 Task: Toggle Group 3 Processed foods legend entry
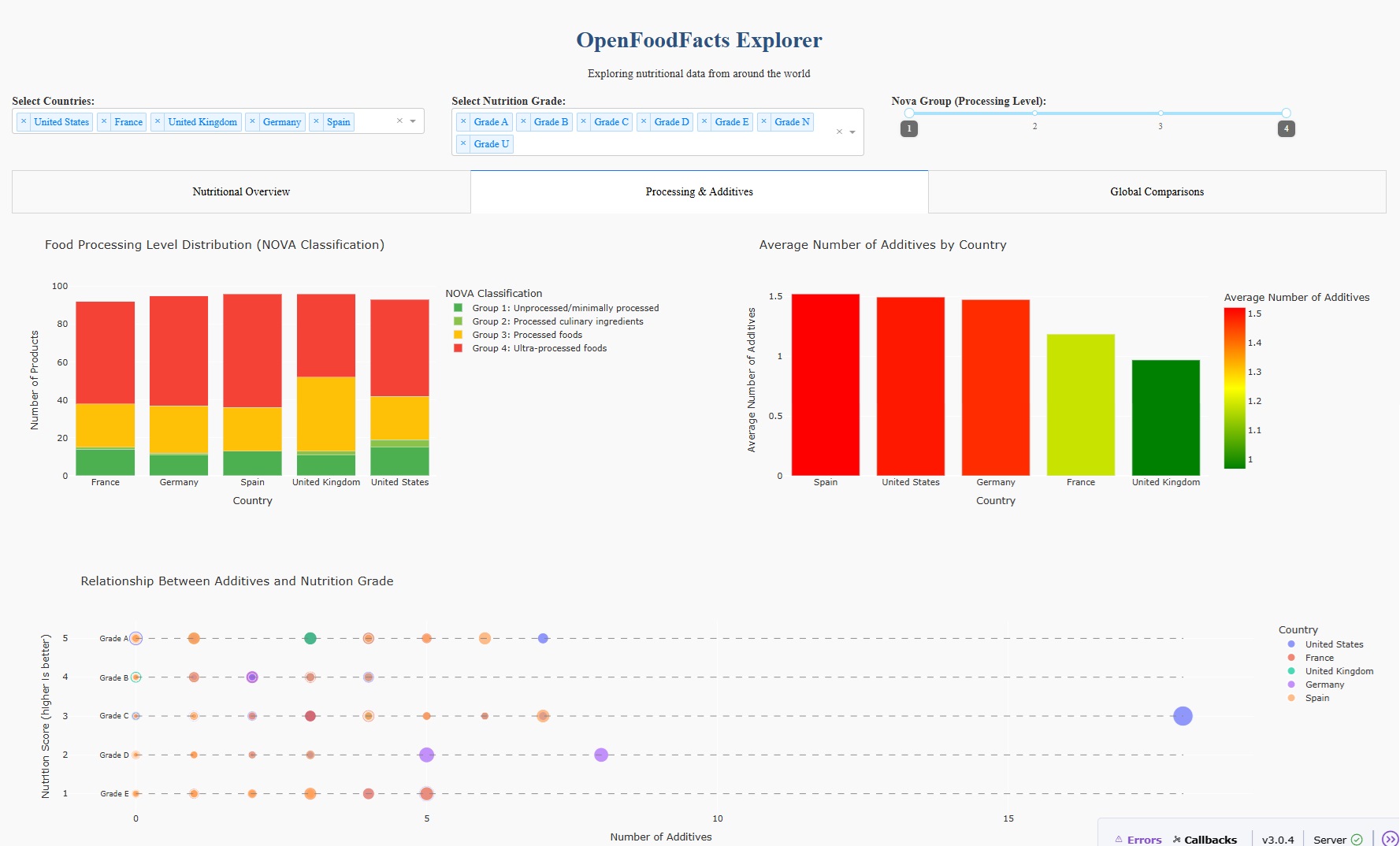click(x=518, y=335)
